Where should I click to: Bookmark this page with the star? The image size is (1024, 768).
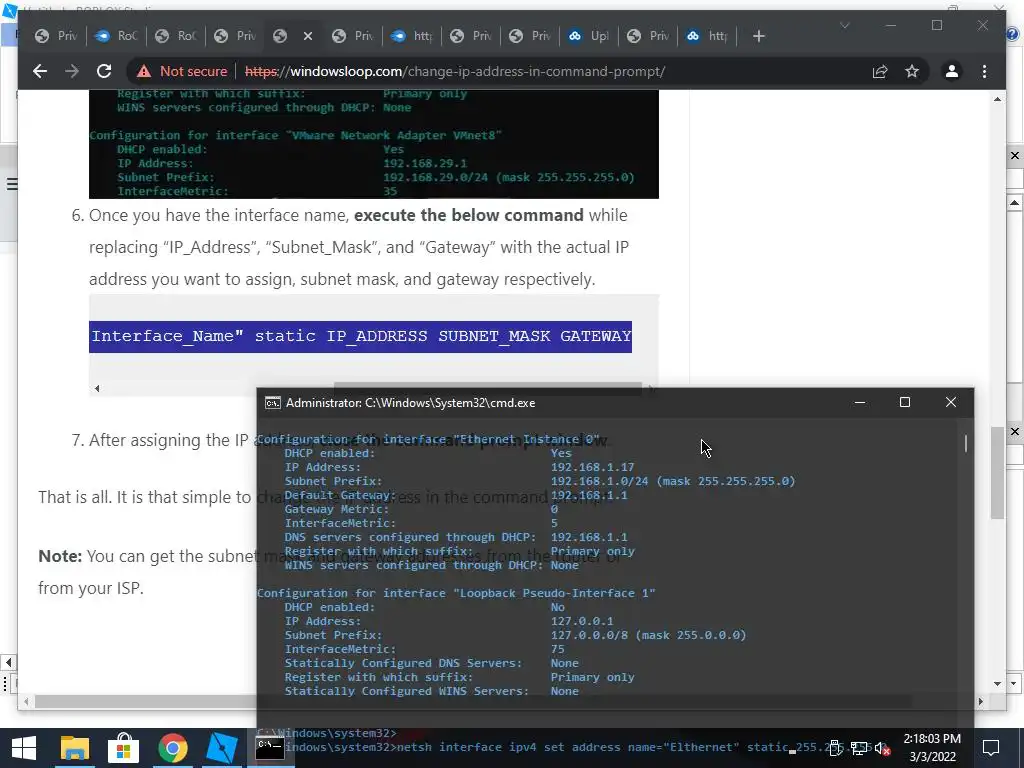point(912,71)
